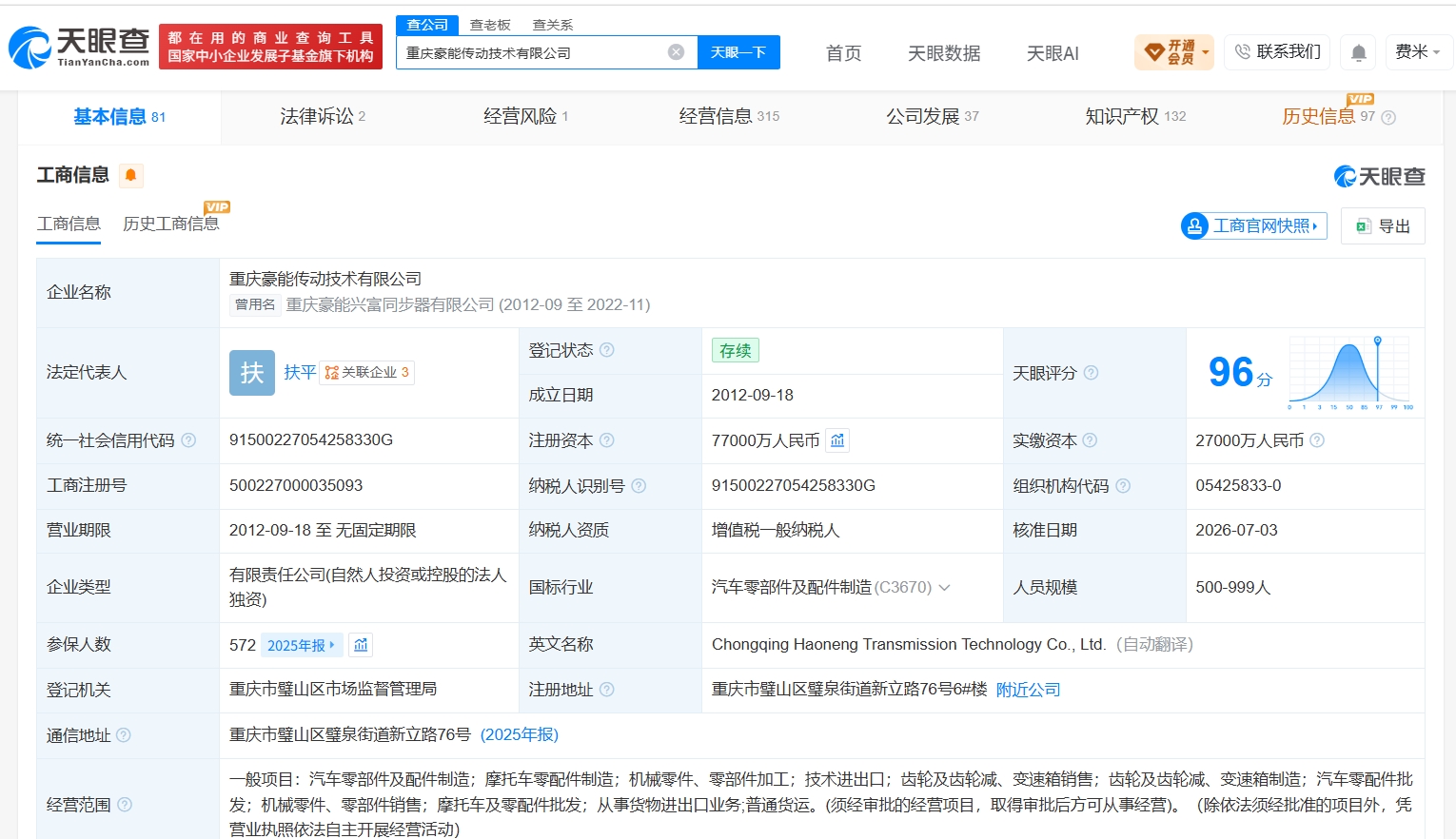1456x839 pixels.
Task: Click help icon next to 统一社会信用代码
Action: (188, 440)
